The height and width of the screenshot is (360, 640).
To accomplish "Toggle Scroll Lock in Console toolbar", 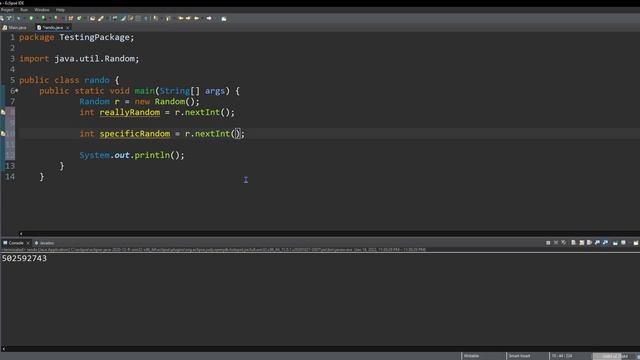I will pos(582,243).
